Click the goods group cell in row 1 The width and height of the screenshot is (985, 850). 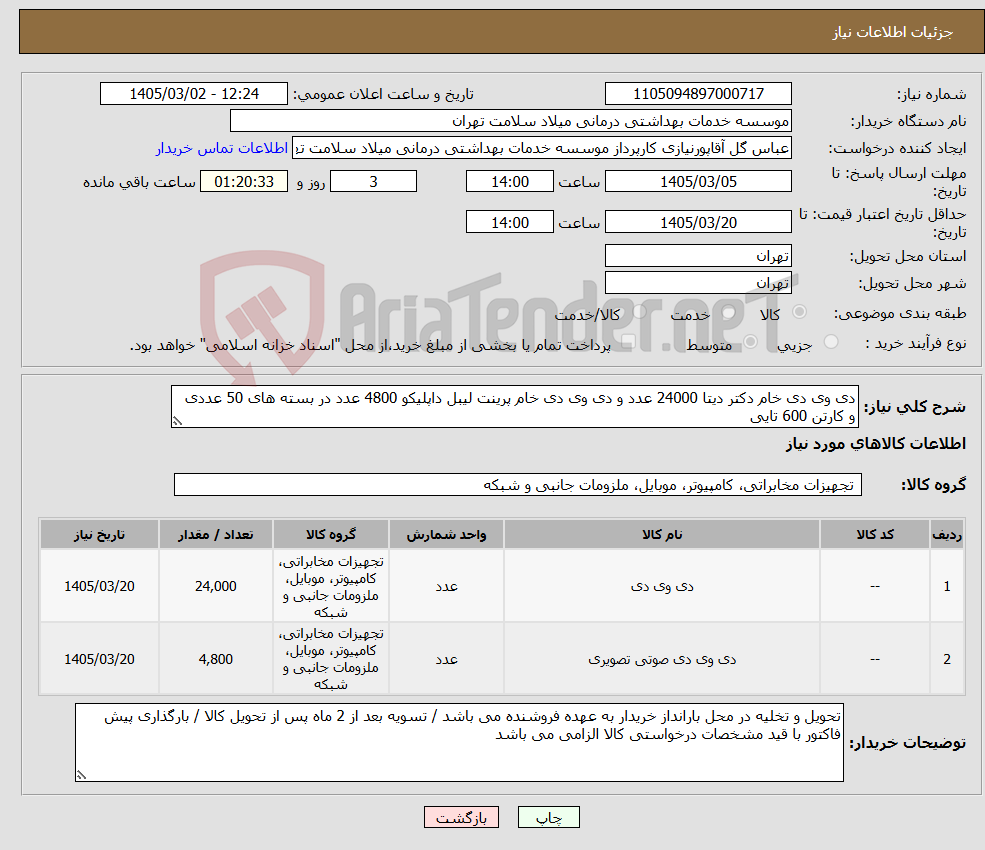coord(330,586)
